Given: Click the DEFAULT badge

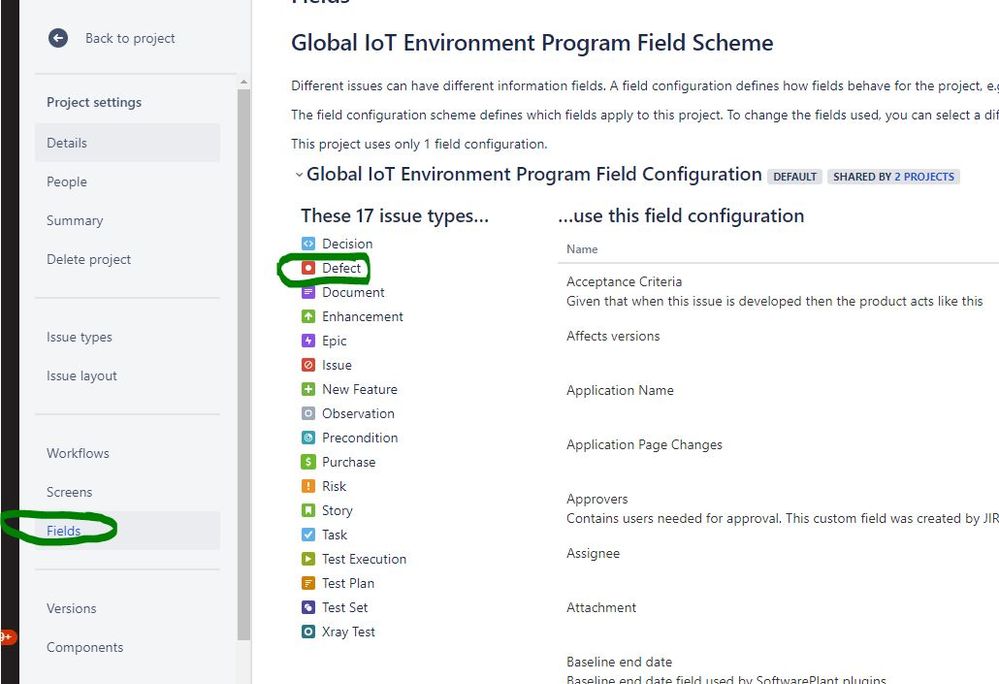Looking at the screenshot, I should click(x=794, y=176).
